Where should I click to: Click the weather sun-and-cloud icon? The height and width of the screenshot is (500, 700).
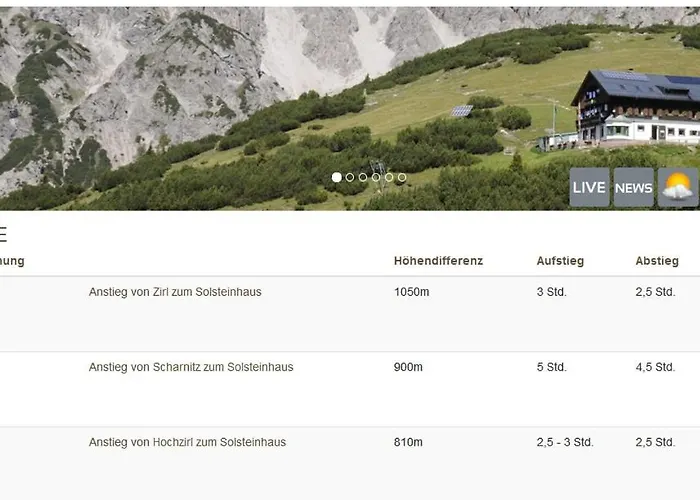(677, 188)
